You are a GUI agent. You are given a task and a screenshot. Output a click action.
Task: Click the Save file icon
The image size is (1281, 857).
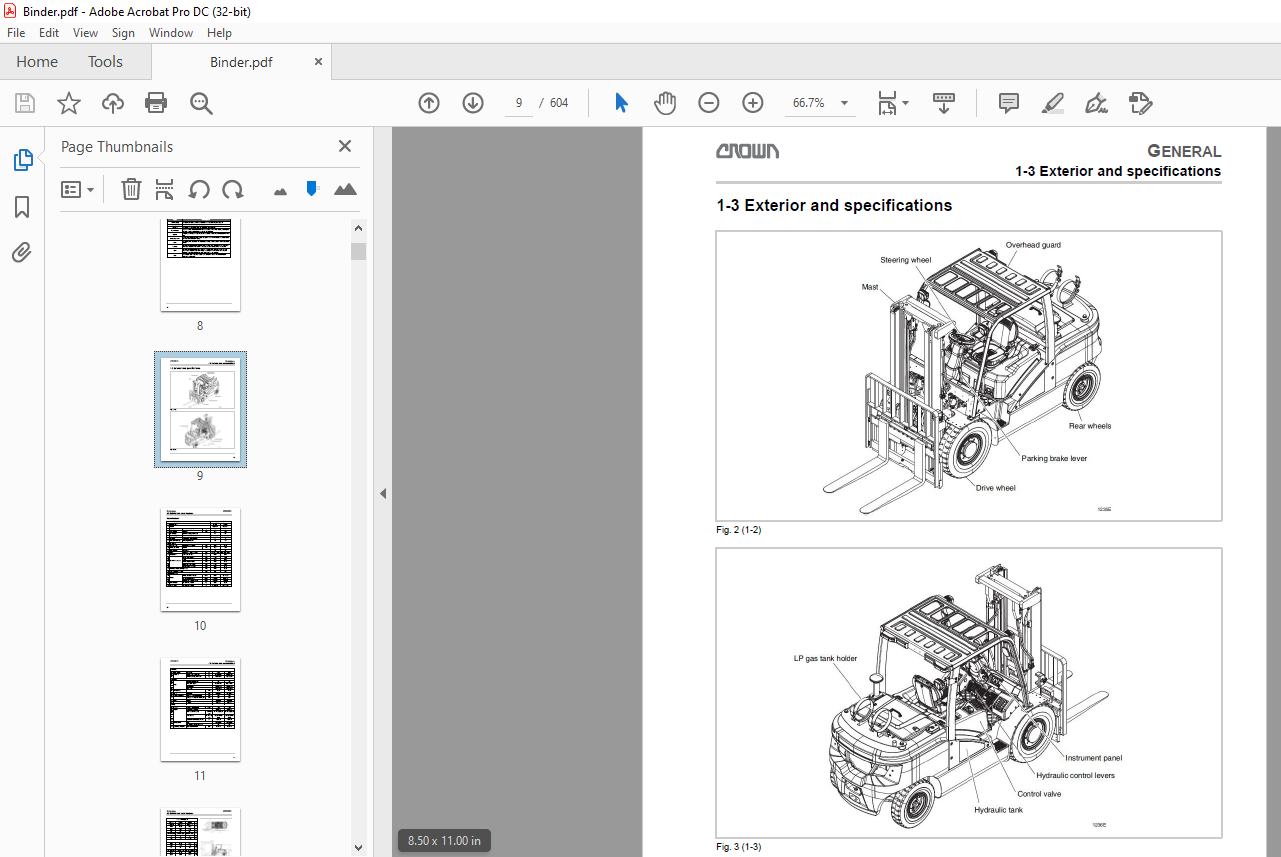pyautogui.click(x=25, y=103)
